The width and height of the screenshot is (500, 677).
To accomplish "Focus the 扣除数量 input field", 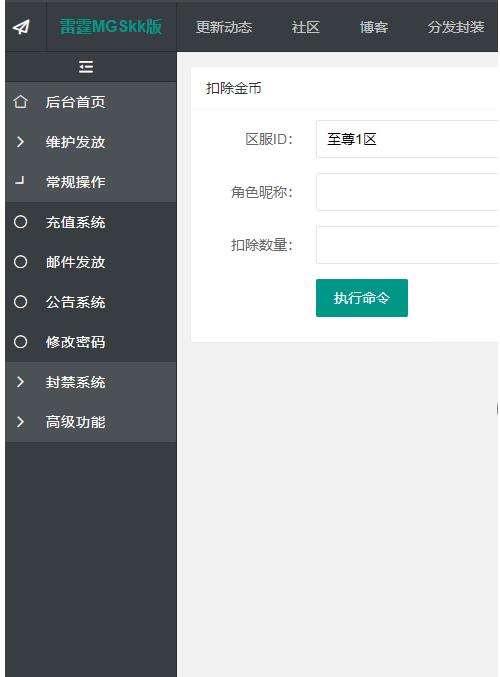I will pos(407,244).
